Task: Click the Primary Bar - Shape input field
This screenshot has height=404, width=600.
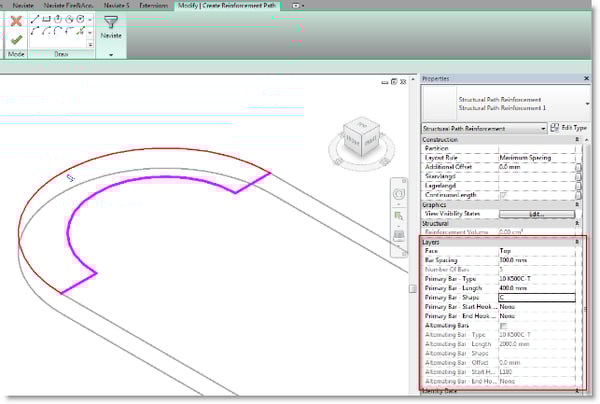Action: (x=537, y=298)
